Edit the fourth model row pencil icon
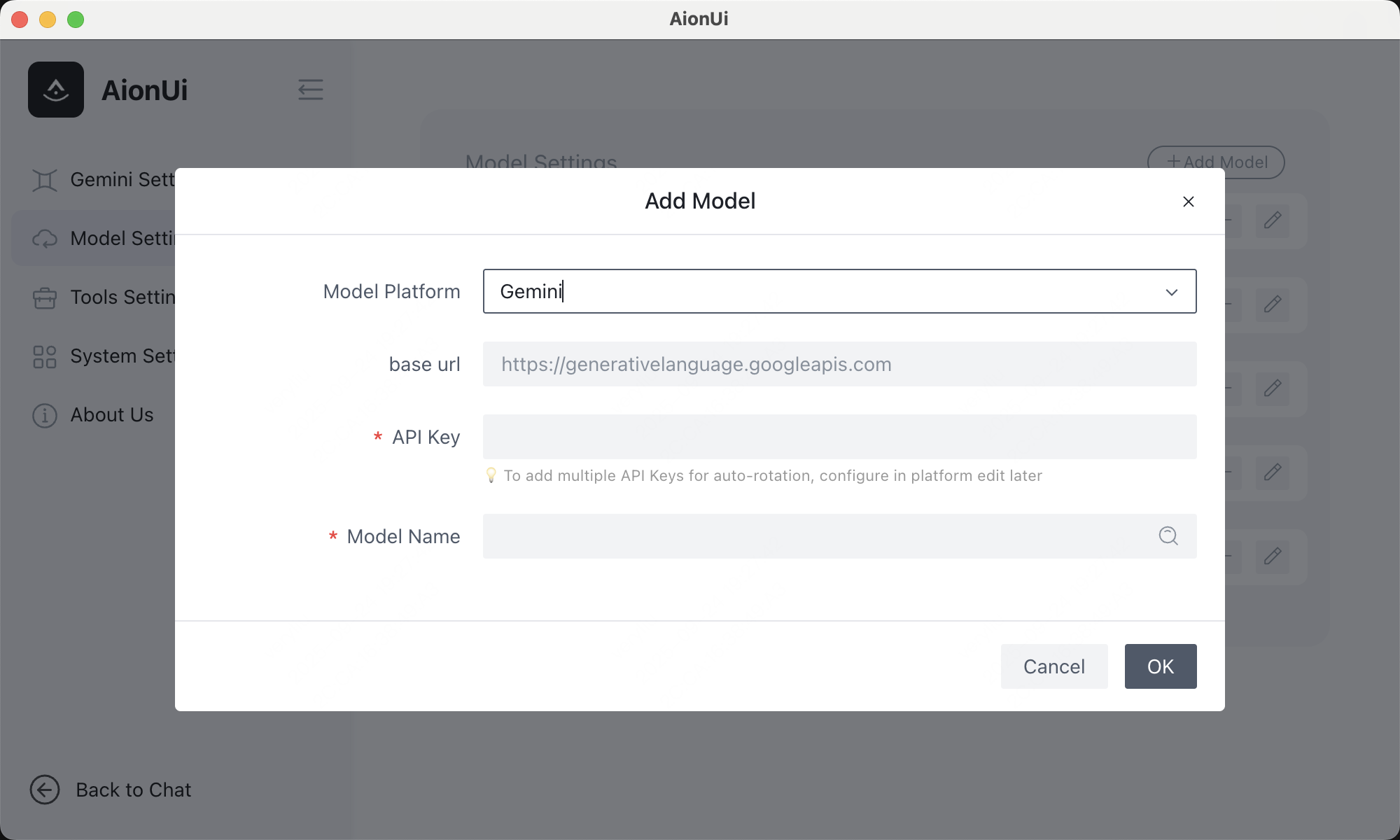The width and height of the screenshot is (1400, 840). coord(1273,472)
